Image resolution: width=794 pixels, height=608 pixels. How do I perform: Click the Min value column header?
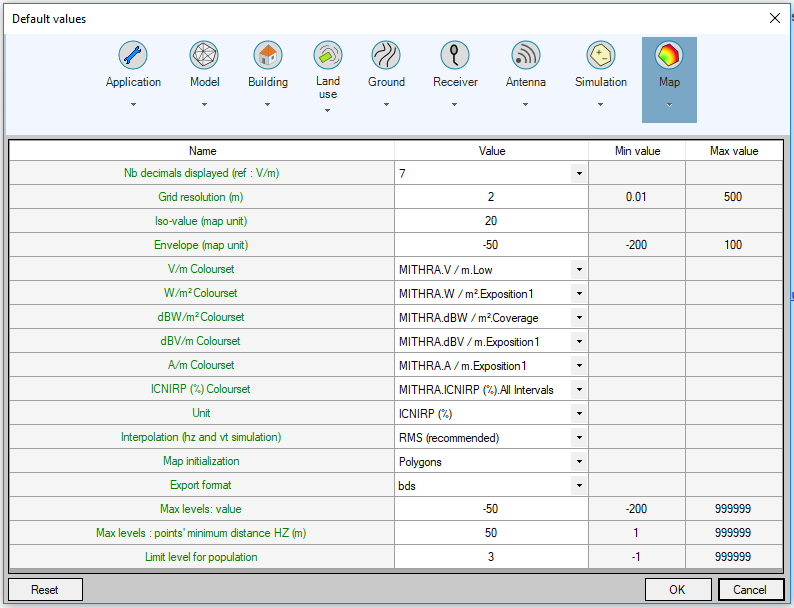637,151
